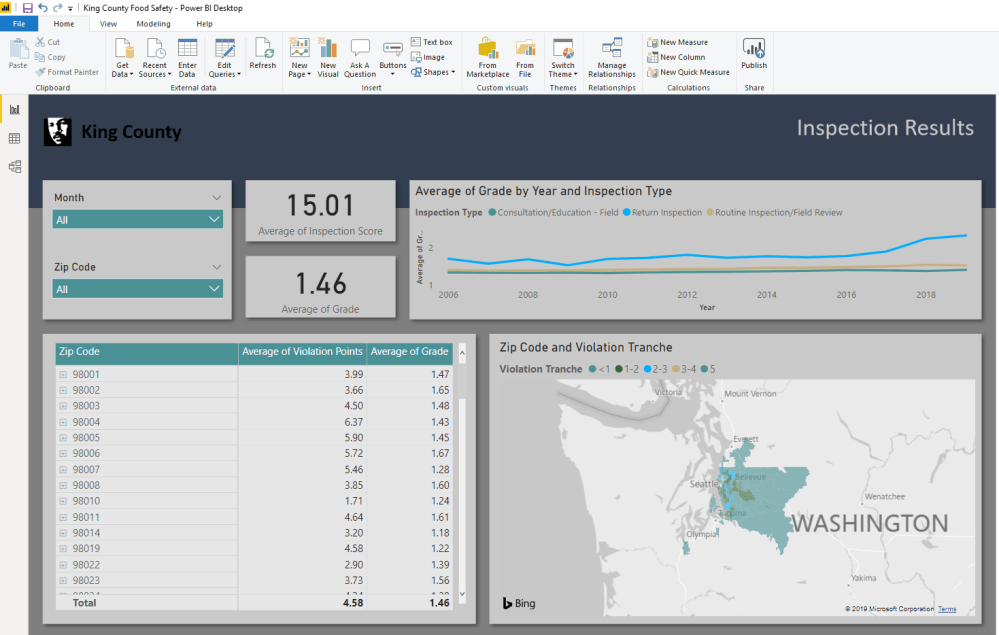Screen dimensions: 999x635
Task: Open the File menu
Action: [18, 23]
